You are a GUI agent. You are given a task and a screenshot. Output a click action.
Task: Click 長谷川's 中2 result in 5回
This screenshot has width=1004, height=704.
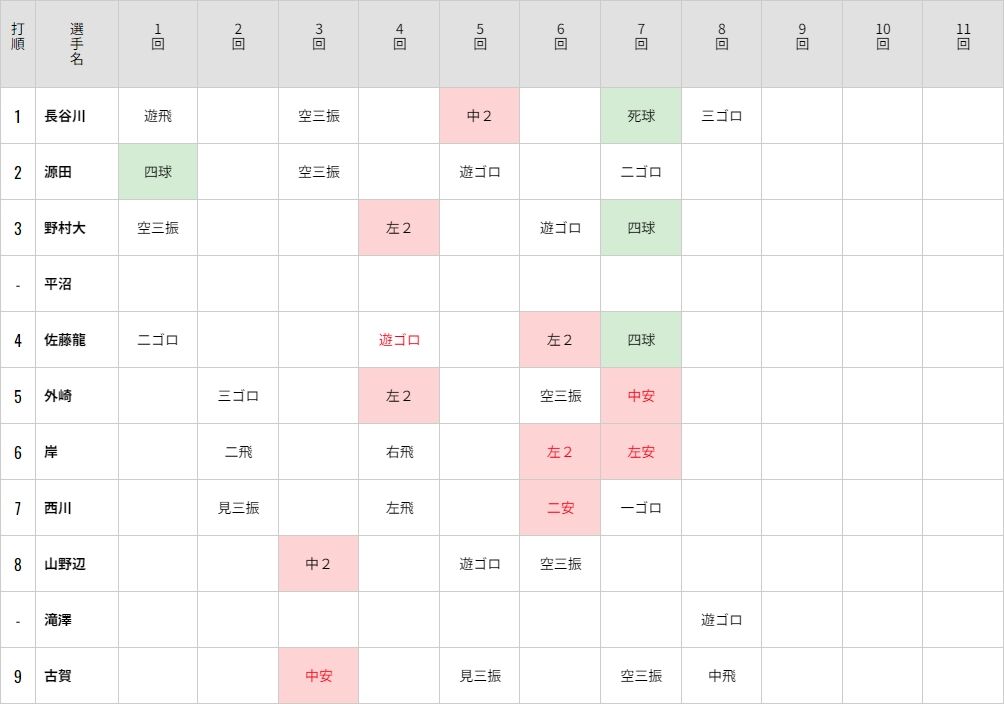(480, 116)
